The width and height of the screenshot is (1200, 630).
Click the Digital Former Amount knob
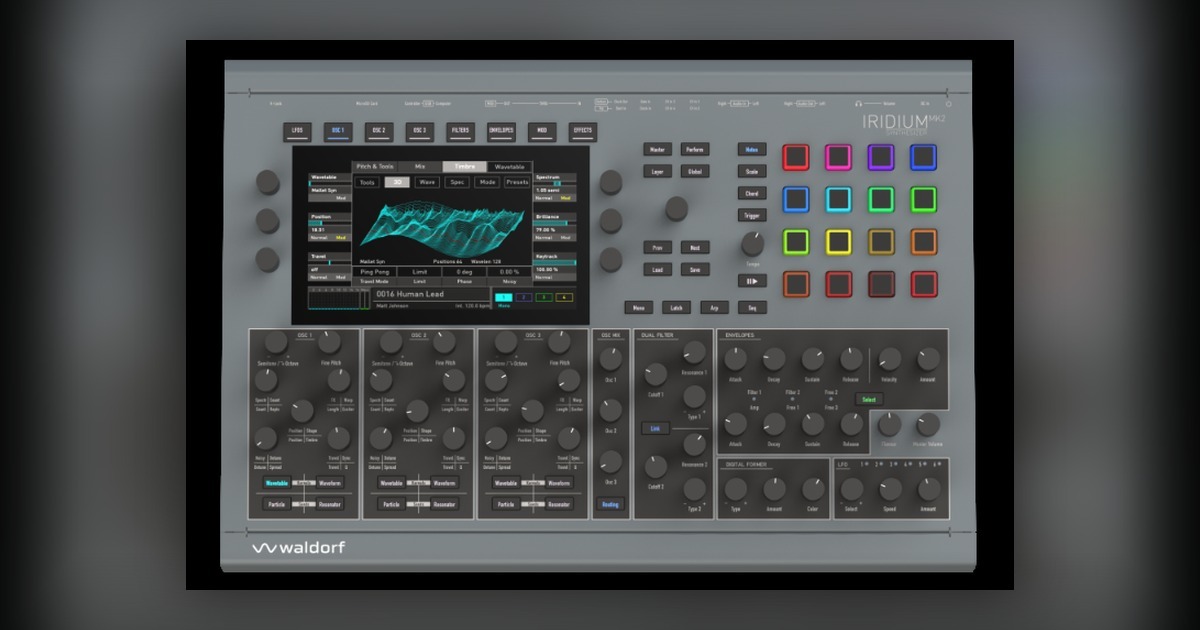click(774, 489)
